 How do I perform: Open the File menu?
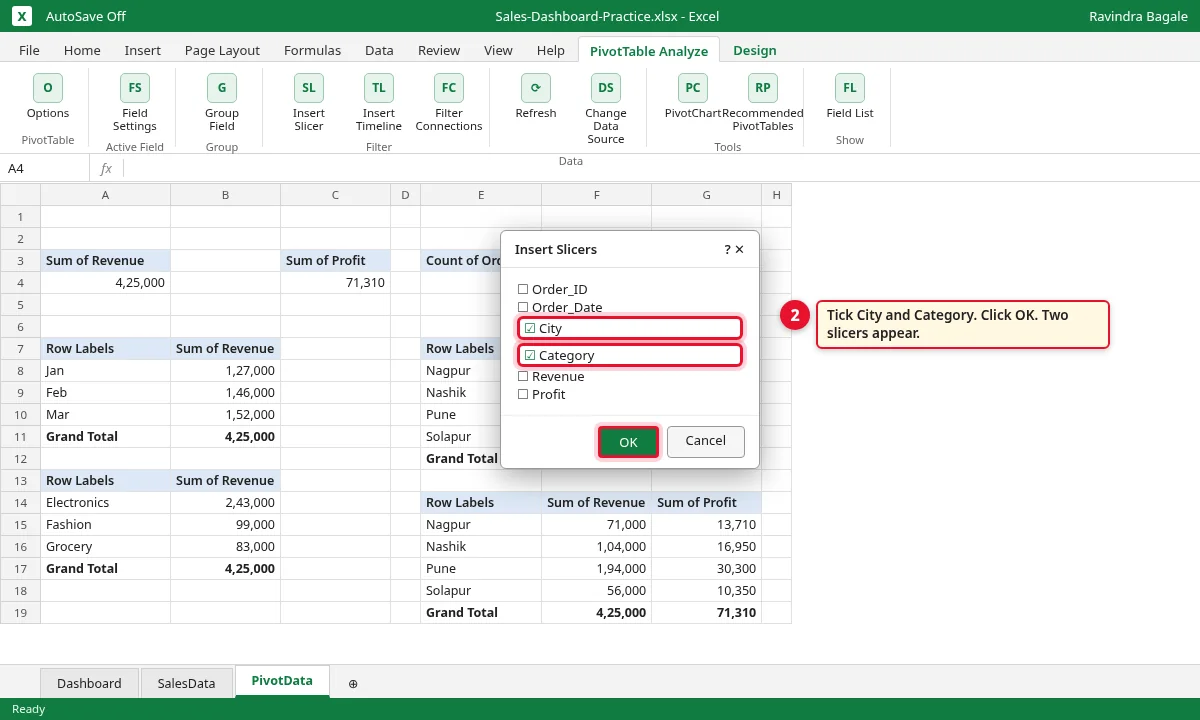point(30,50)
